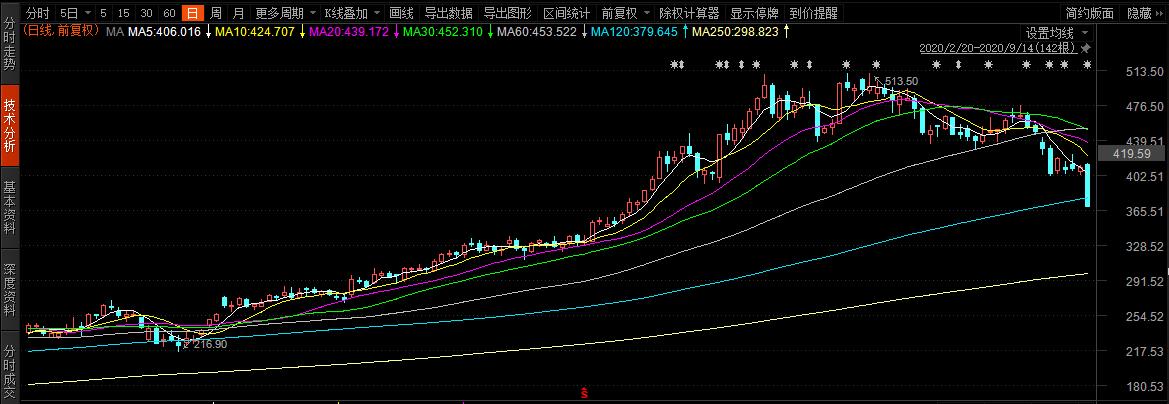This screenshot has width=1169, height=404.
Task: Click the pin icon beside date range
Action: tap(1086, 48)
